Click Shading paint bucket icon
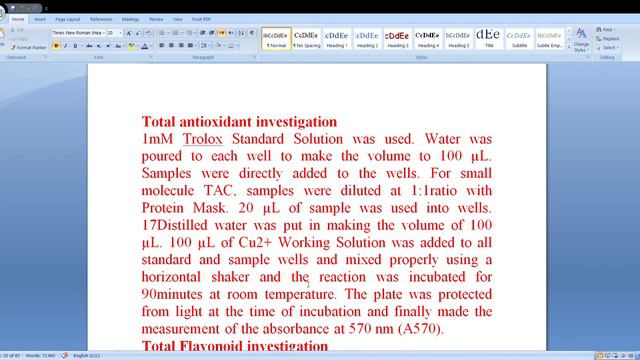Image resolution: width=640 pixels, height=360 pixels. 218,45
